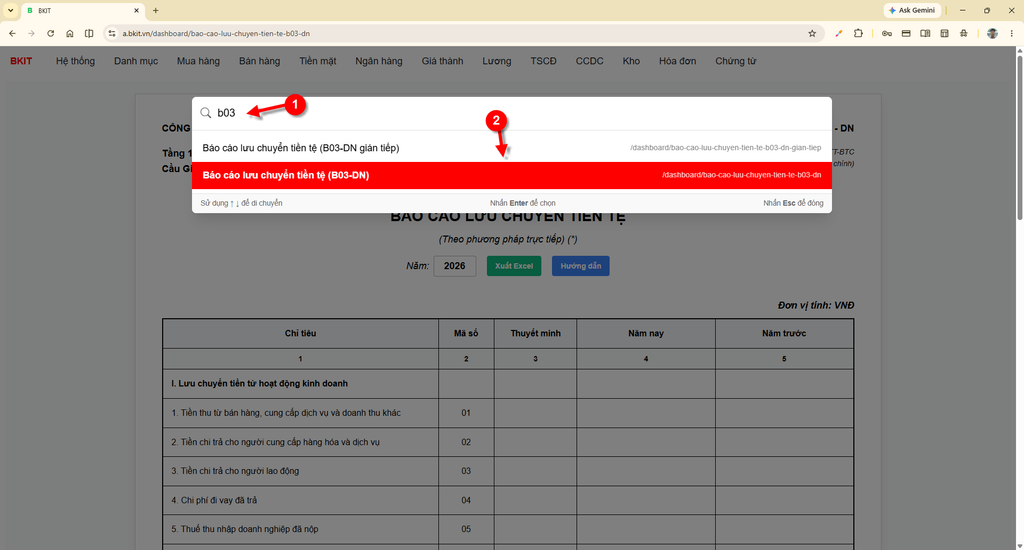Open the Extensions puzzle icon
Screen dimensions: 1024x550
[x=858, y=33]
